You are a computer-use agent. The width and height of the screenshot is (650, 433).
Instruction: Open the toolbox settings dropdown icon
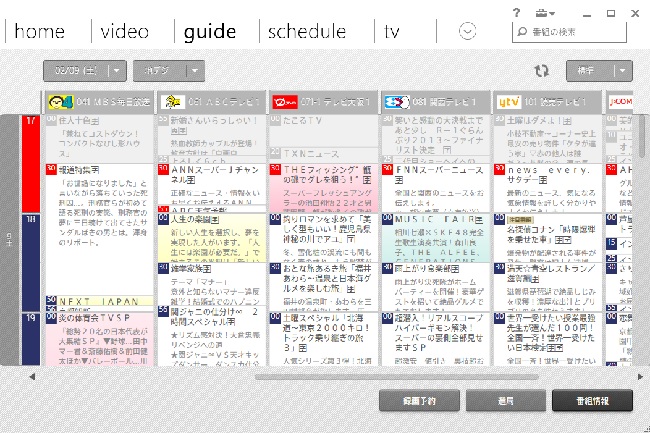(x=545, y=13)
